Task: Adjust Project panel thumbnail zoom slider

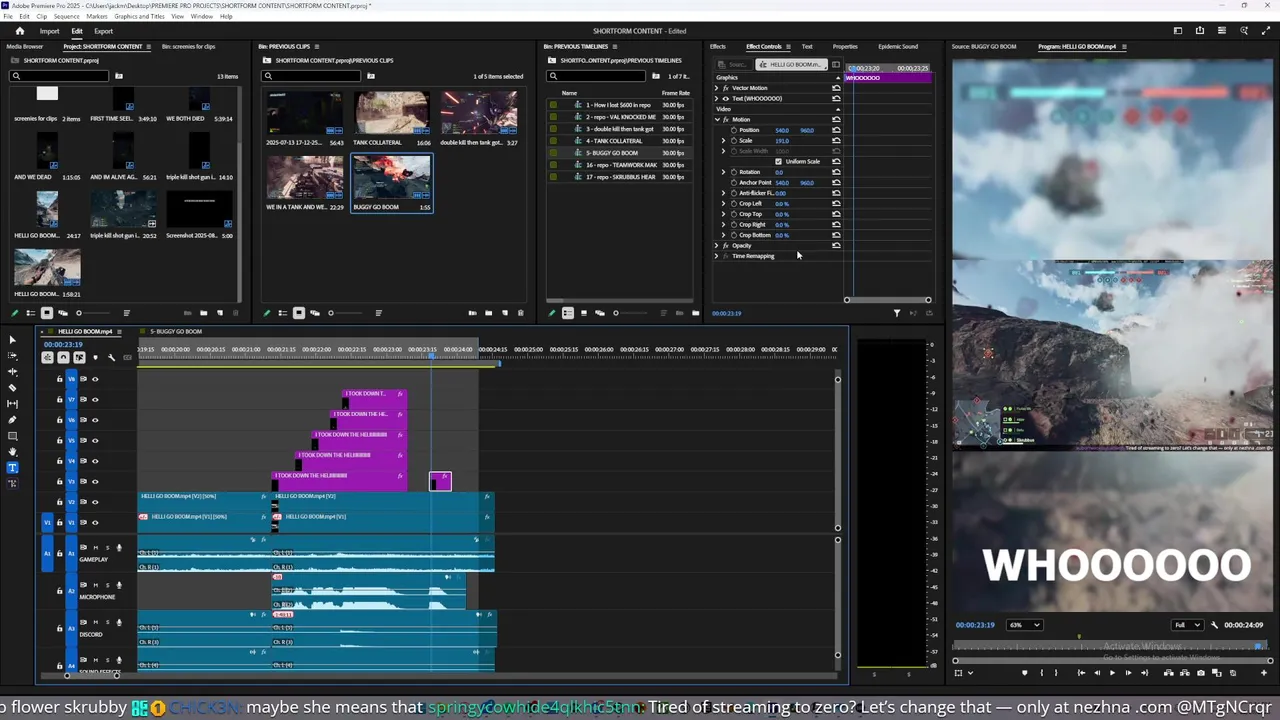Action: [x=94, y=313]
